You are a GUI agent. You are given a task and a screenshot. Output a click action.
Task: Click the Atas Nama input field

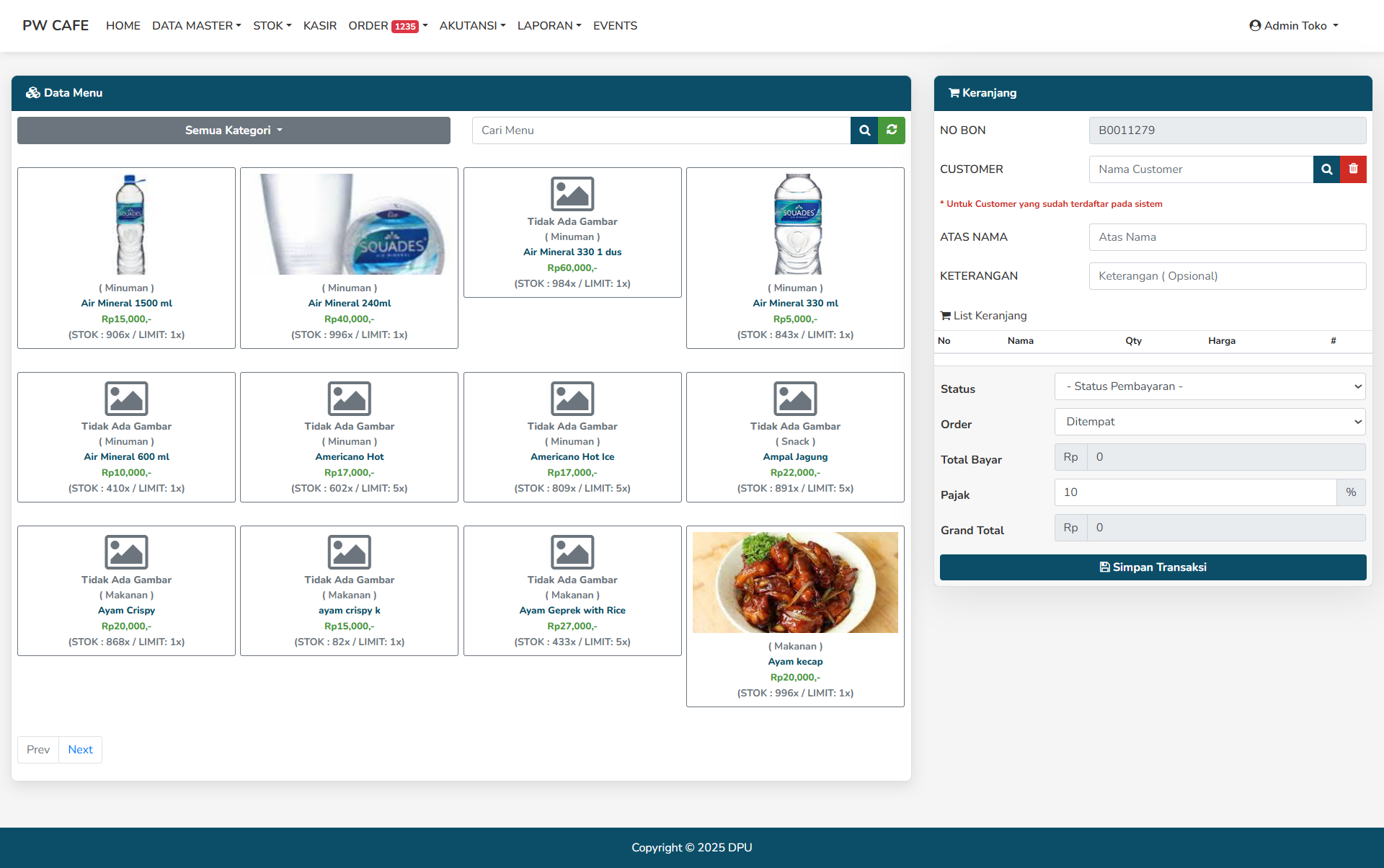click(x=1227, y=237)
